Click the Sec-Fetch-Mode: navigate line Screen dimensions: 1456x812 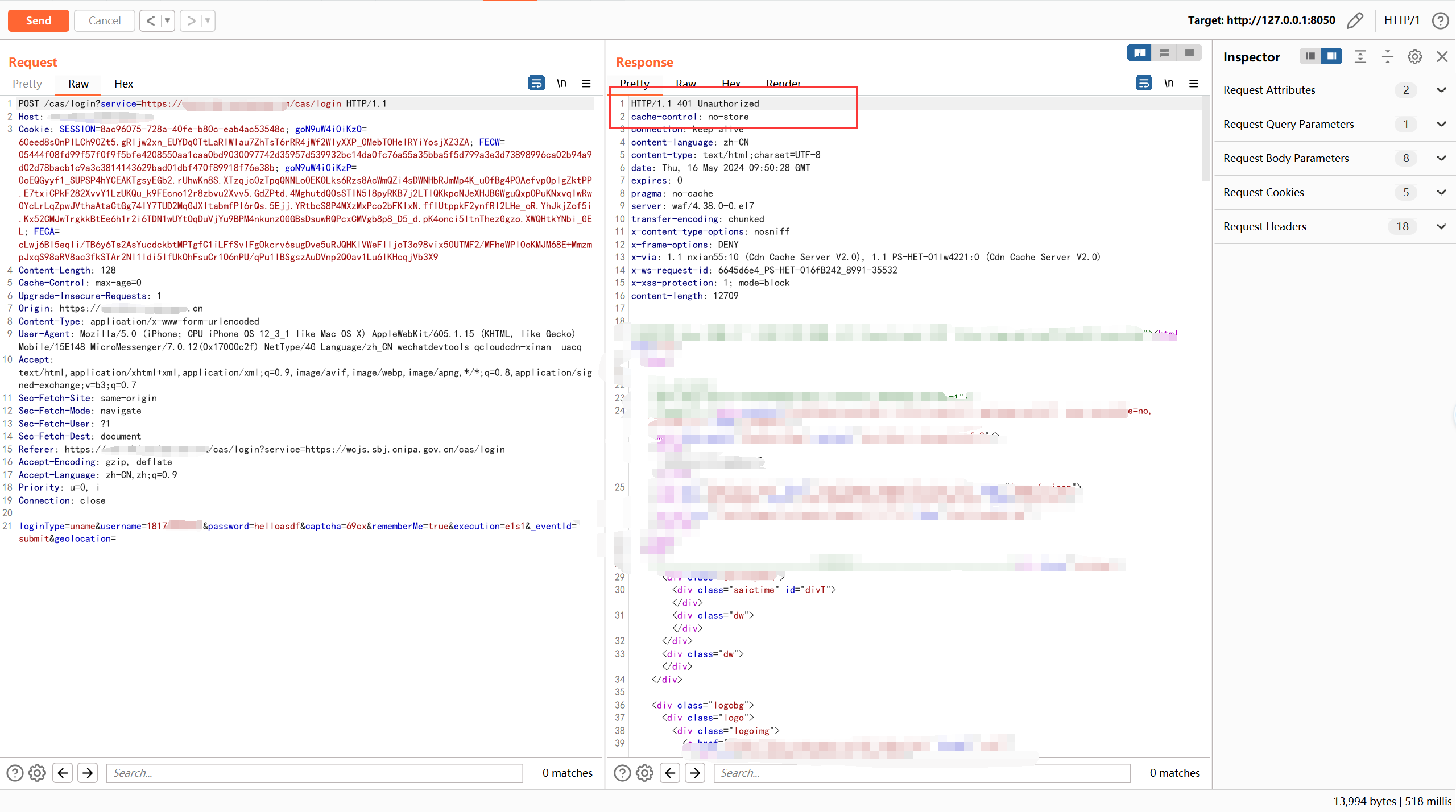(x=80, y=411)
